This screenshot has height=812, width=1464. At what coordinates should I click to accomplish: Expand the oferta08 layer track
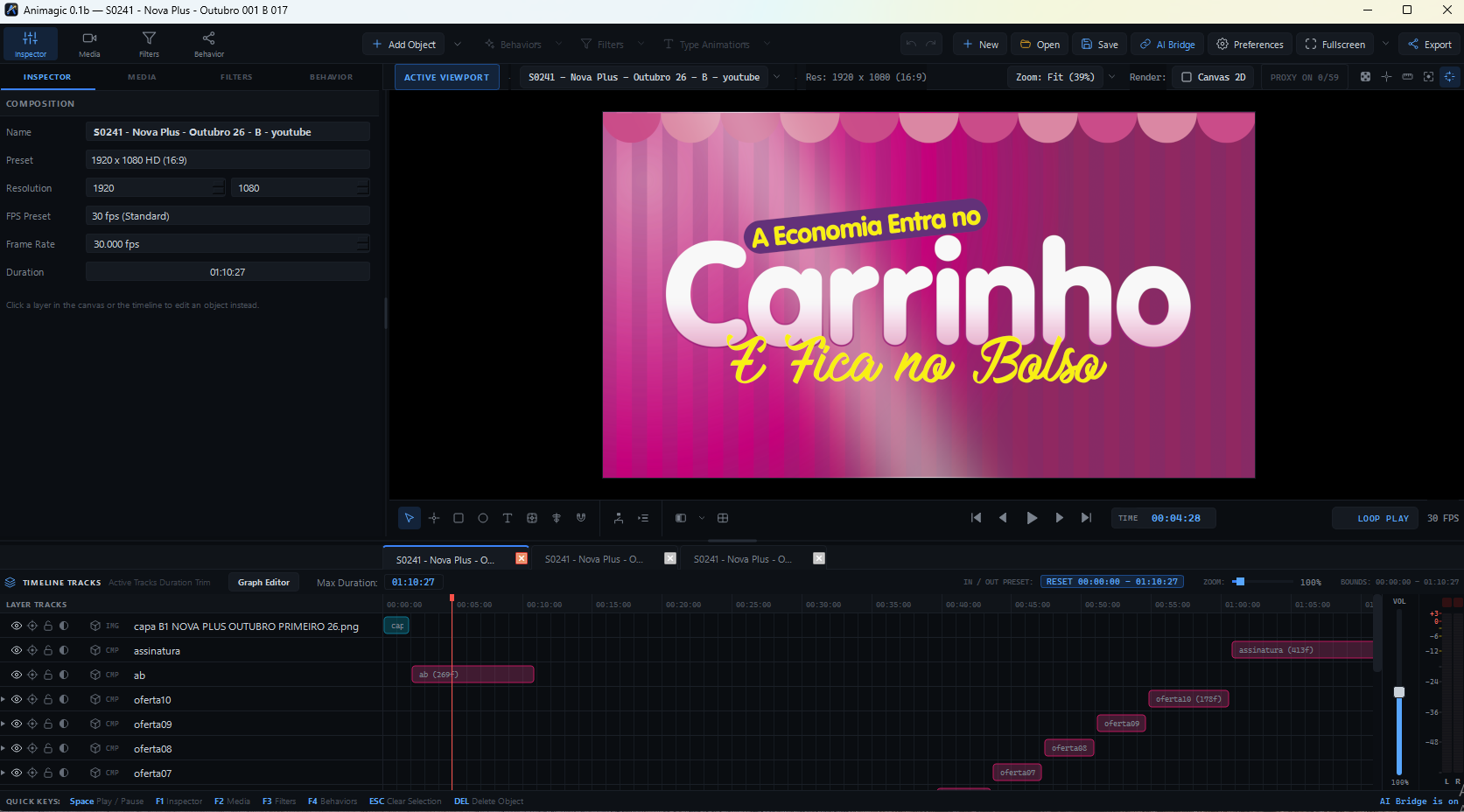4,748
